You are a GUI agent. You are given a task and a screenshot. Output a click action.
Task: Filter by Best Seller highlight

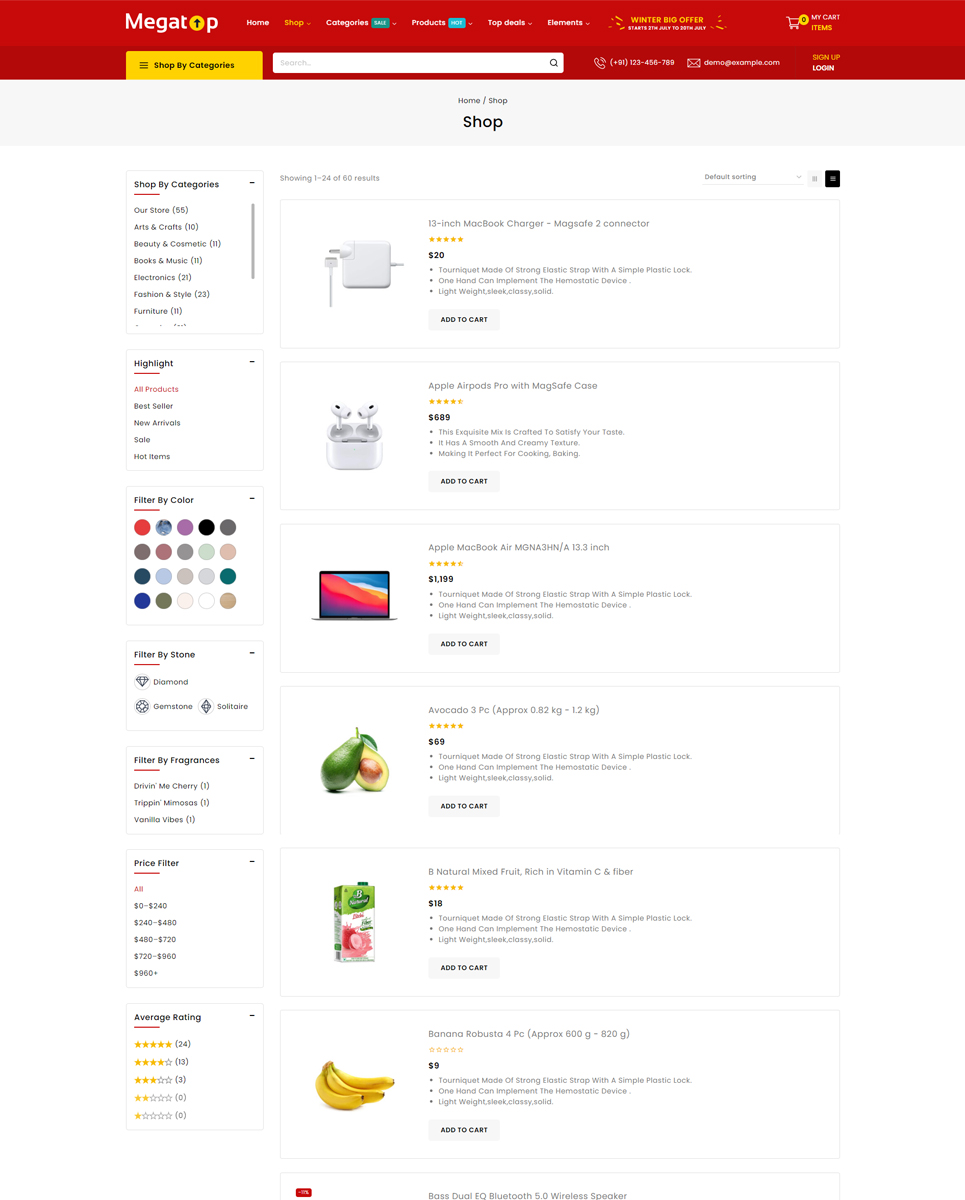tap(154, 406)
